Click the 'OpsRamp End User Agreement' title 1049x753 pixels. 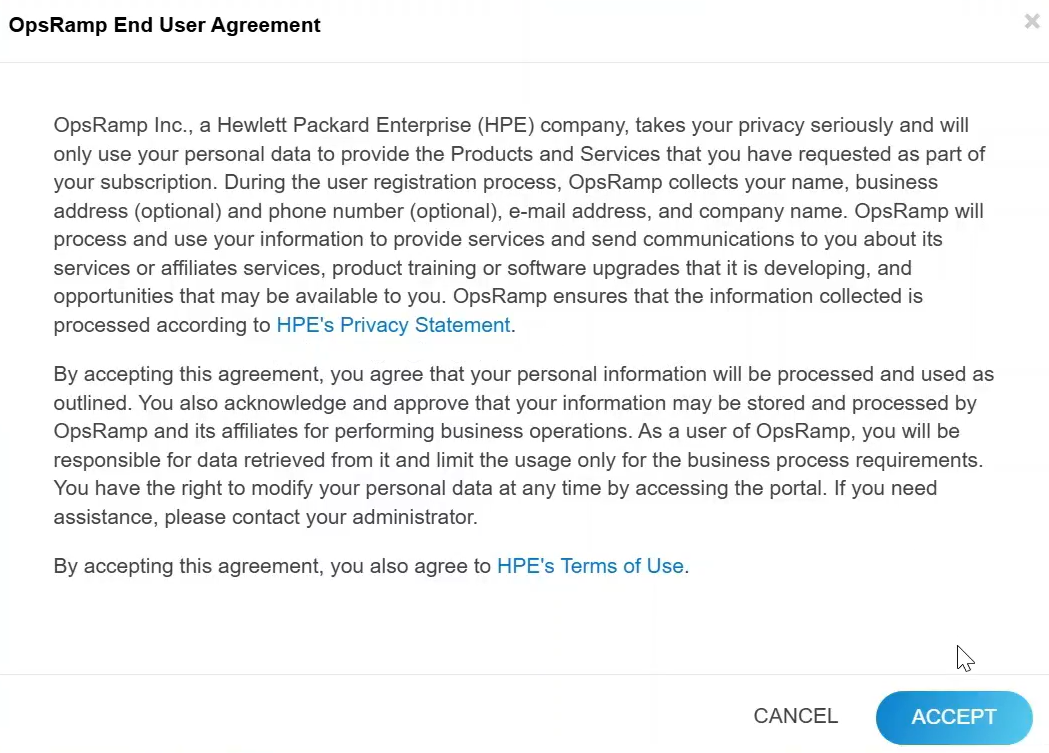[x=165, y=25]
